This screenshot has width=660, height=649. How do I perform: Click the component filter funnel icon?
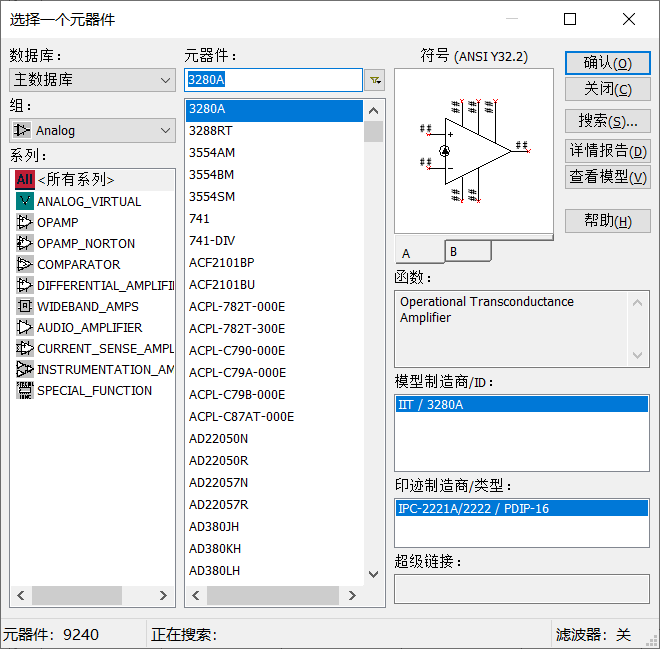[x=375, y=80]
